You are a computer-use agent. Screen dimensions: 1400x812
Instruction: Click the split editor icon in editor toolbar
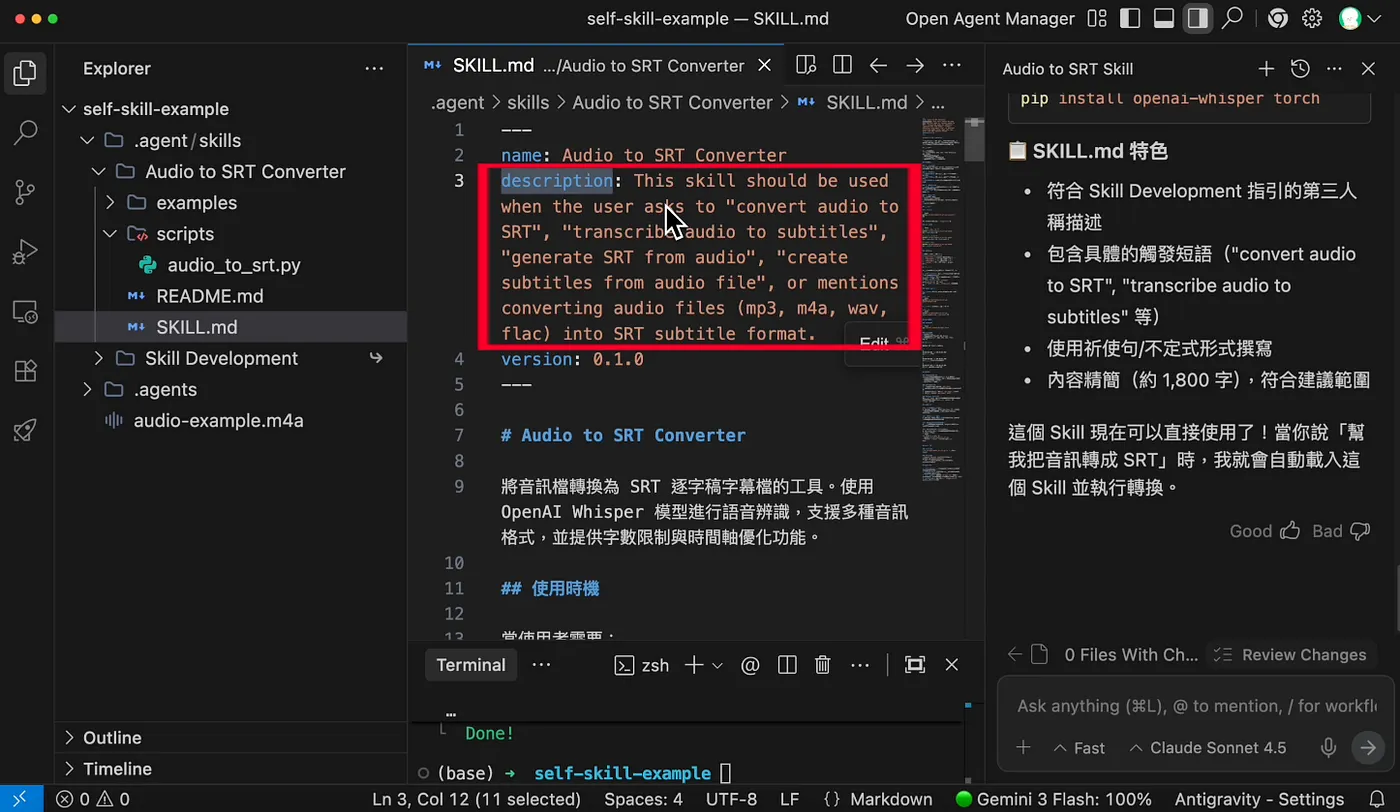[x=842, y=65]
